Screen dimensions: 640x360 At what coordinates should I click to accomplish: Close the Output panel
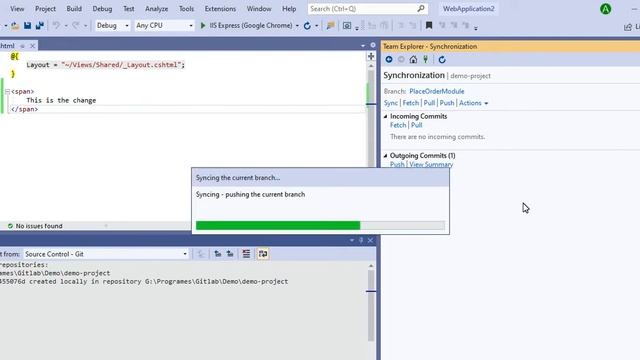click(x=370, y=240)
